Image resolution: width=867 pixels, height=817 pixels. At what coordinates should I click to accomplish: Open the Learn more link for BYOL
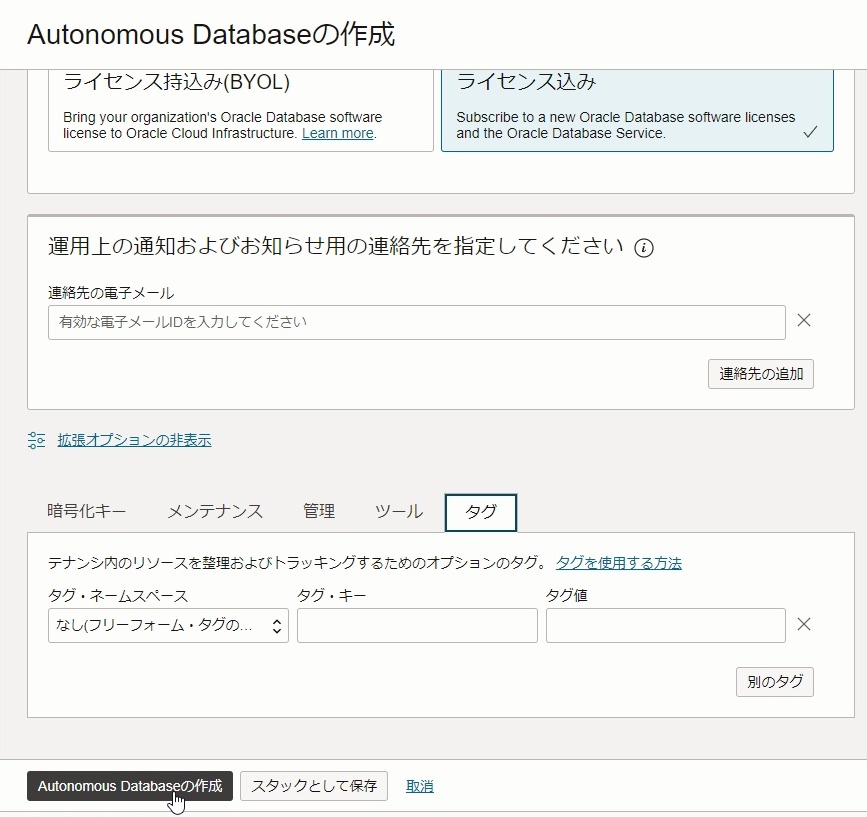[x=338, y=133]
